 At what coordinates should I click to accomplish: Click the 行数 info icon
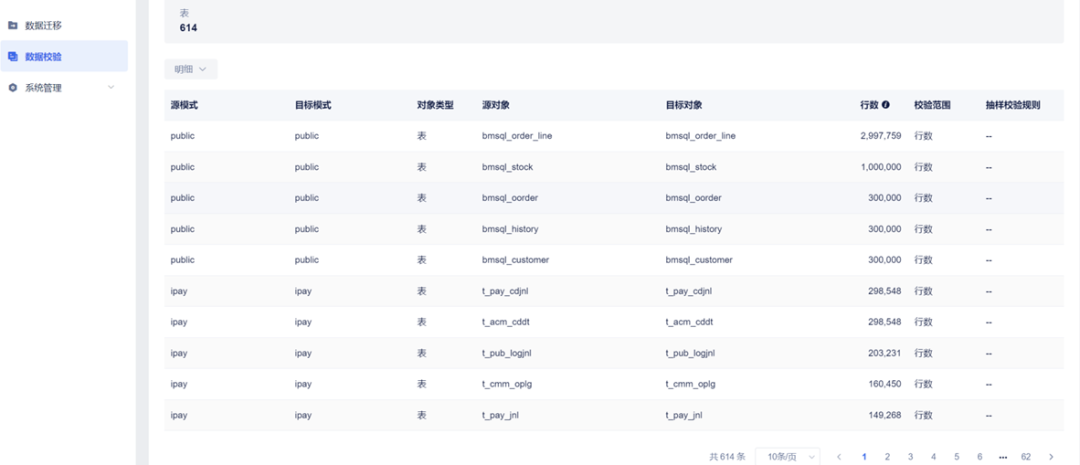(886, 105)
